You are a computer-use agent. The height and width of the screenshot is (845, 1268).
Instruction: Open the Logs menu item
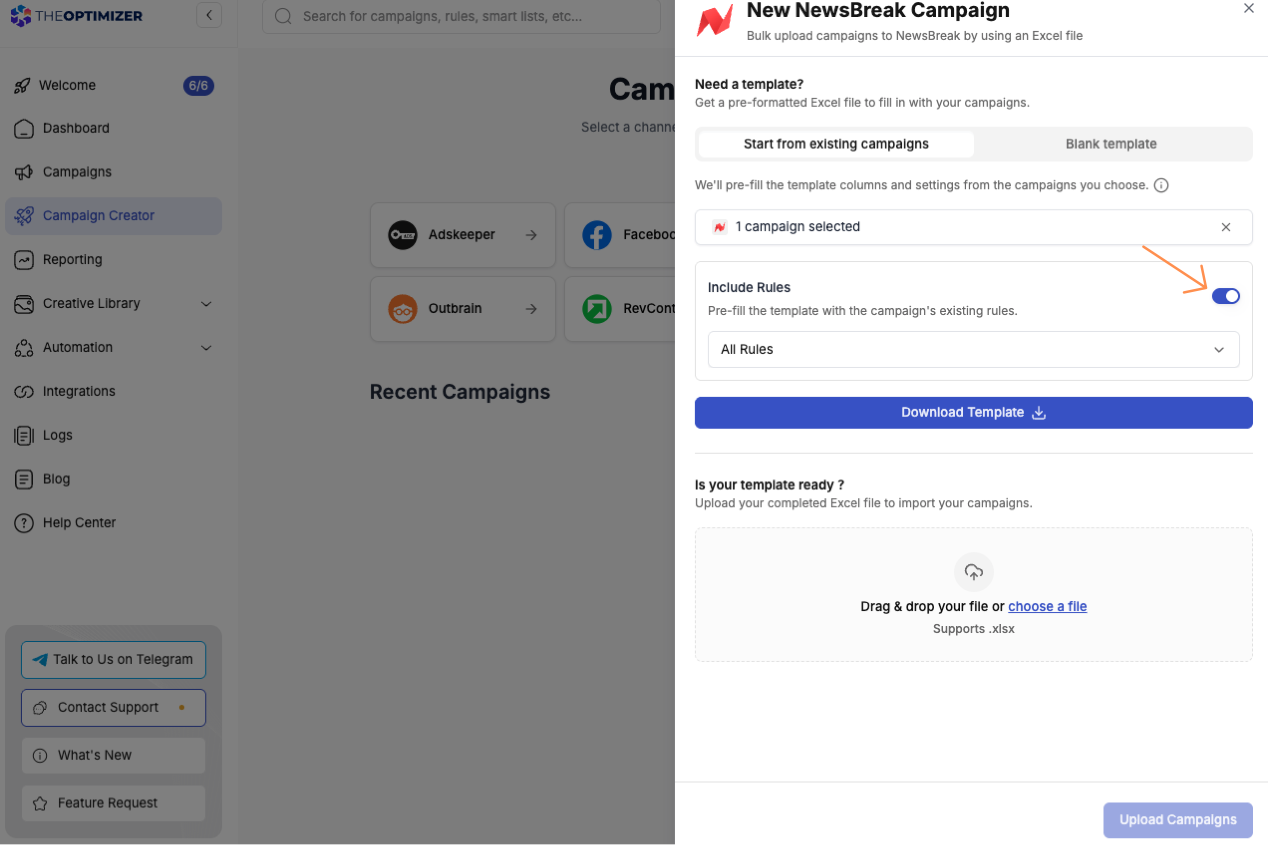(113, 436)
